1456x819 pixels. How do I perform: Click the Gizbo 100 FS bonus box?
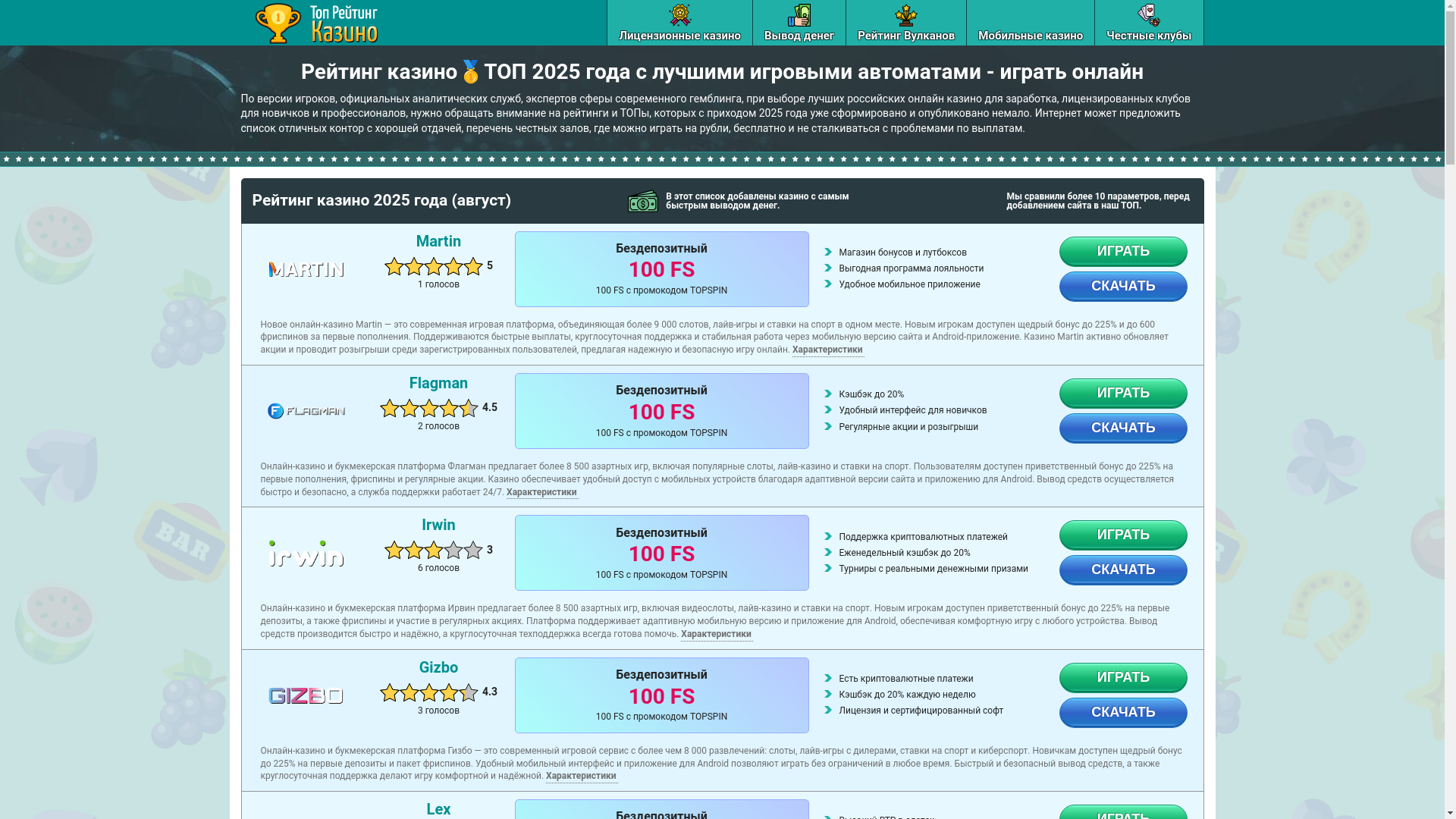661,695
